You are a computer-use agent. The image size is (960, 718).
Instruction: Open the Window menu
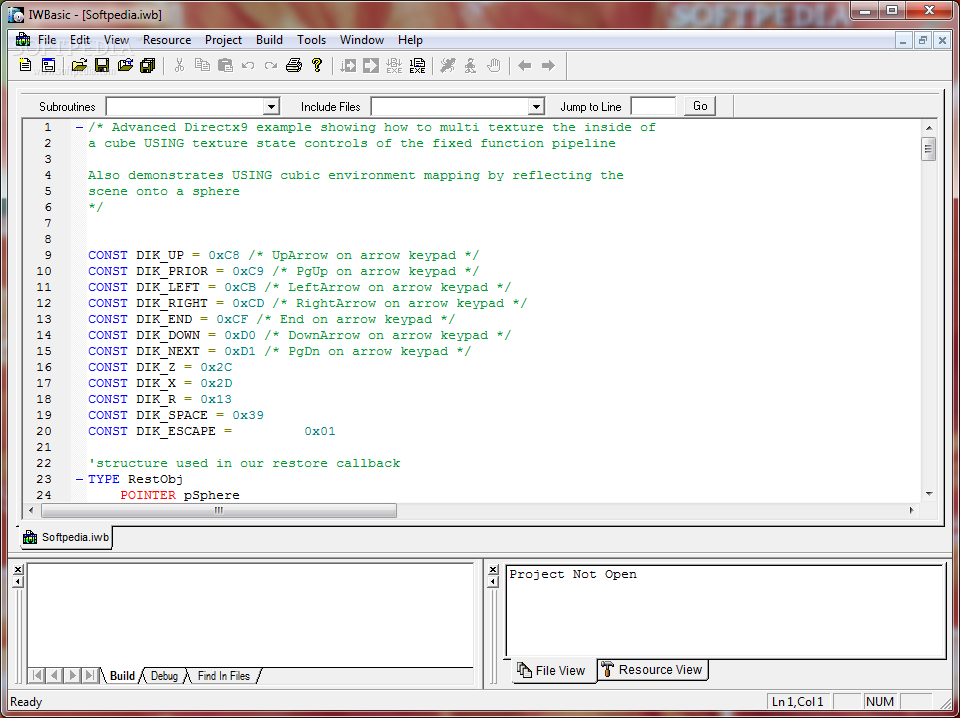click(x=362, y=40)
